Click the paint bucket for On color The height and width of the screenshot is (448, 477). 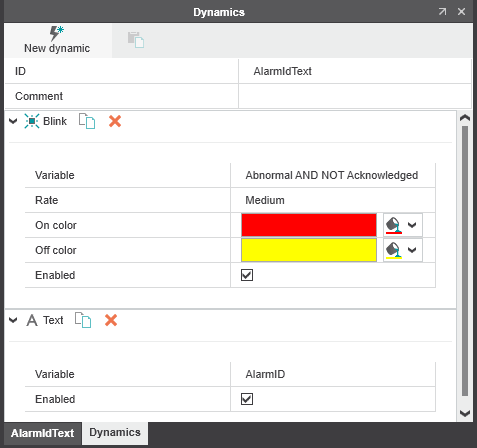[394, 225]
